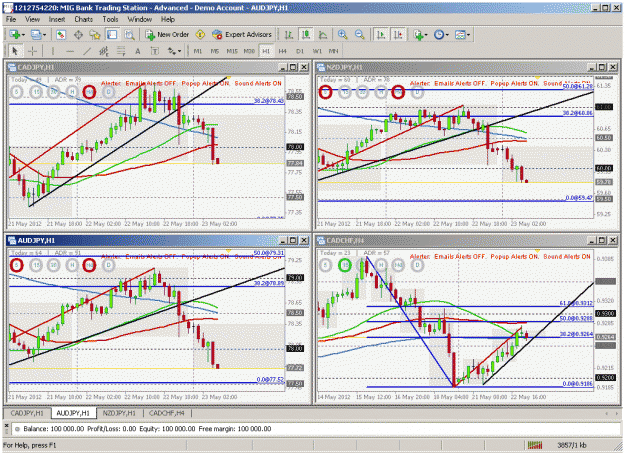The image size is (625, 453).
Task: Select the Fibonacci Retracement tool
Action: pyautogui.click(x=121, y=51)
